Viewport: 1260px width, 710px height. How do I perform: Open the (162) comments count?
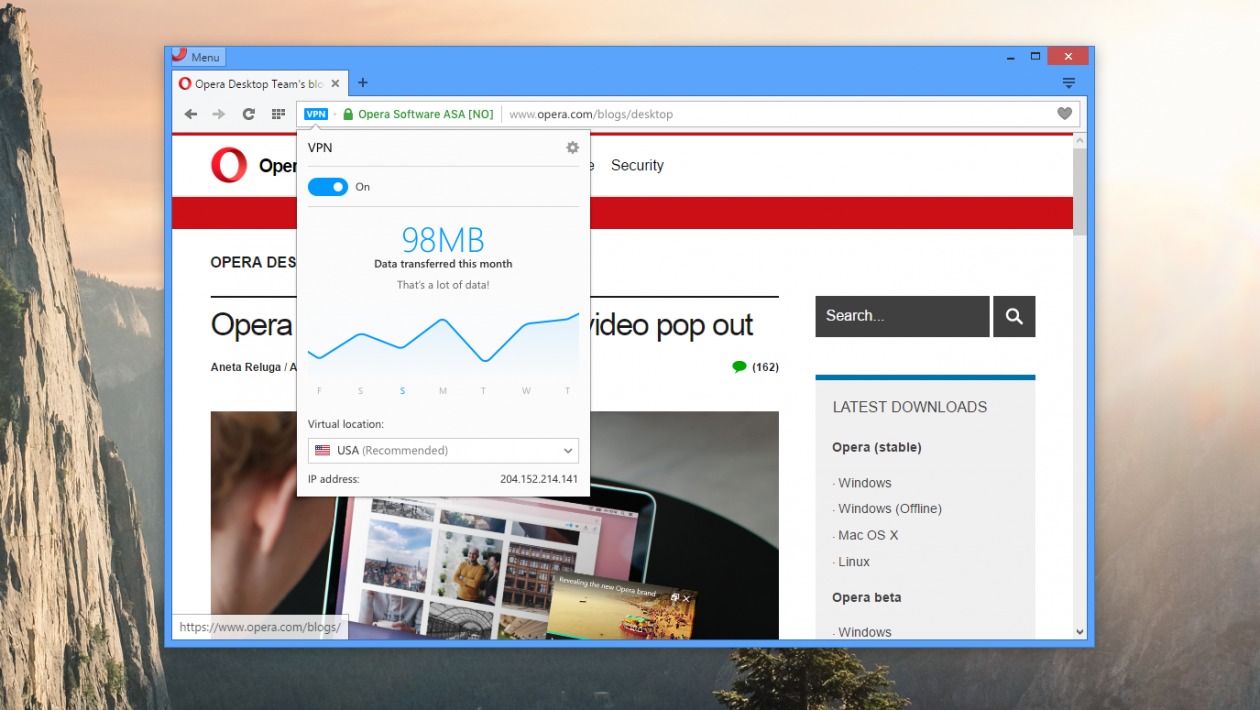coord(765,367)
